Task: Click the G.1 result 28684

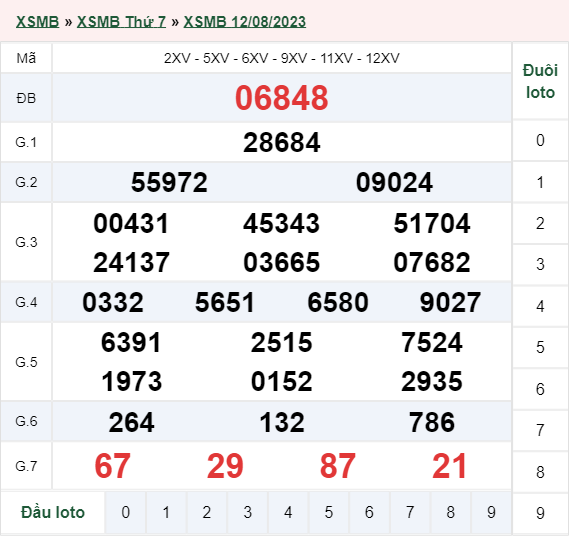Action: pos(282,143)
